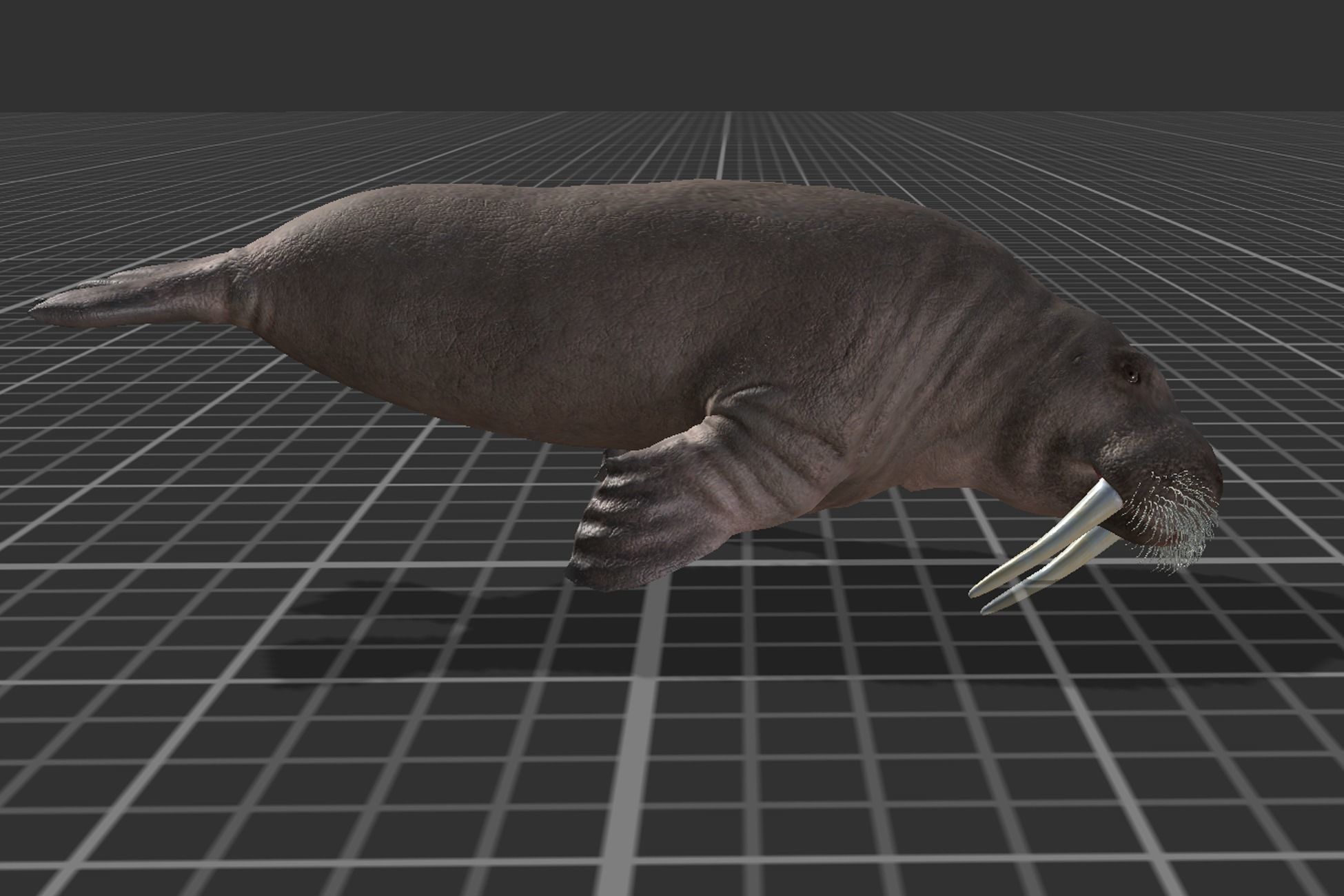
Task: Click the walrus tusks
Action: [1044, 546]
